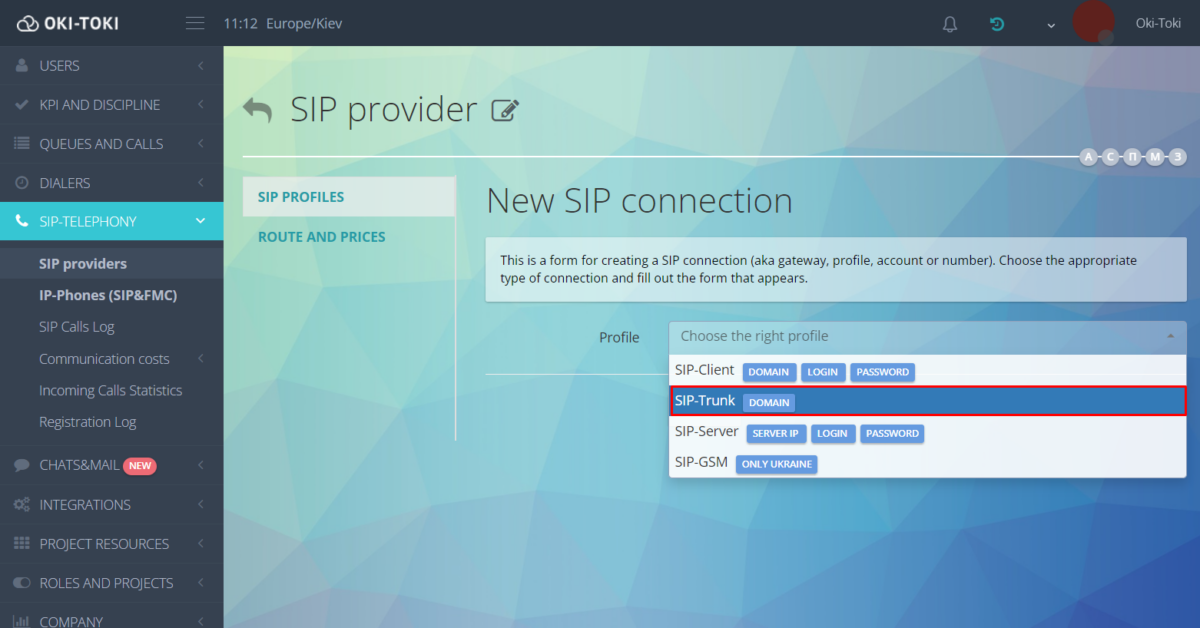Click the 'A' step circle in progress indicator

coord(1089,157)
